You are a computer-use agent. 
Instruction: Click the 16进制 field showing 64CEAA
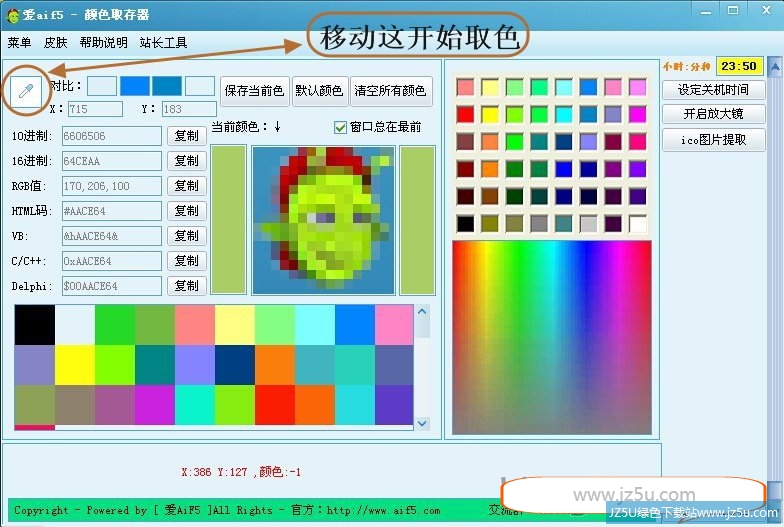[112, 161]
